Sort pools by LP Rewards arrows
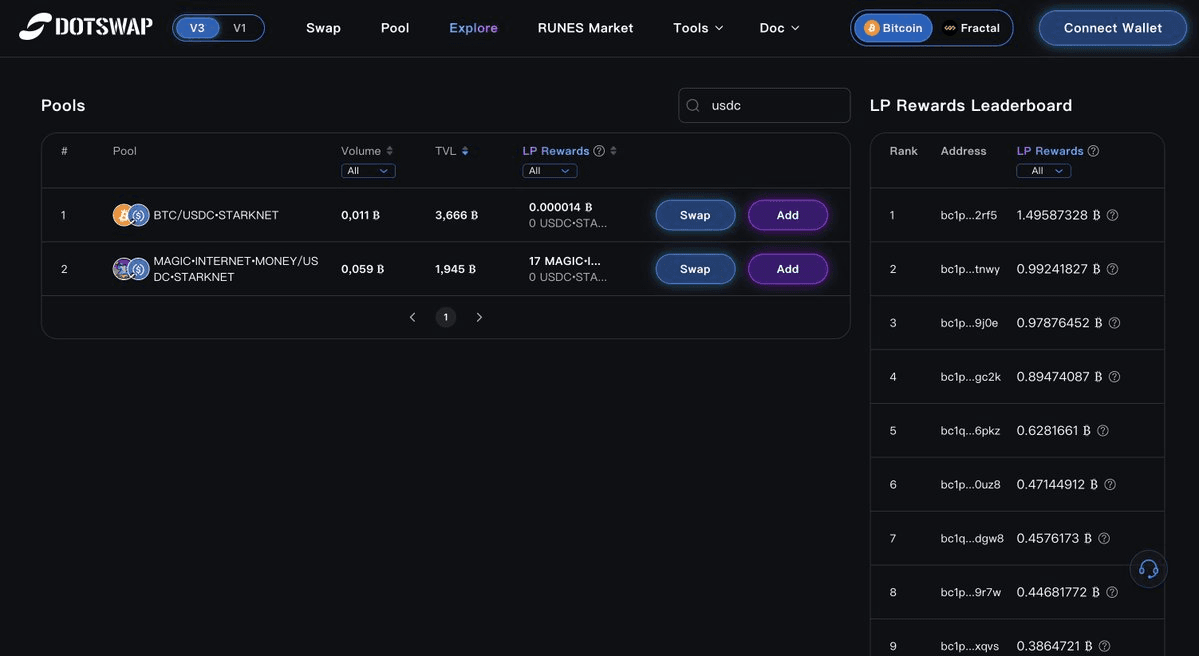Viewport: 1199px width, 656px height. (613, 151)
